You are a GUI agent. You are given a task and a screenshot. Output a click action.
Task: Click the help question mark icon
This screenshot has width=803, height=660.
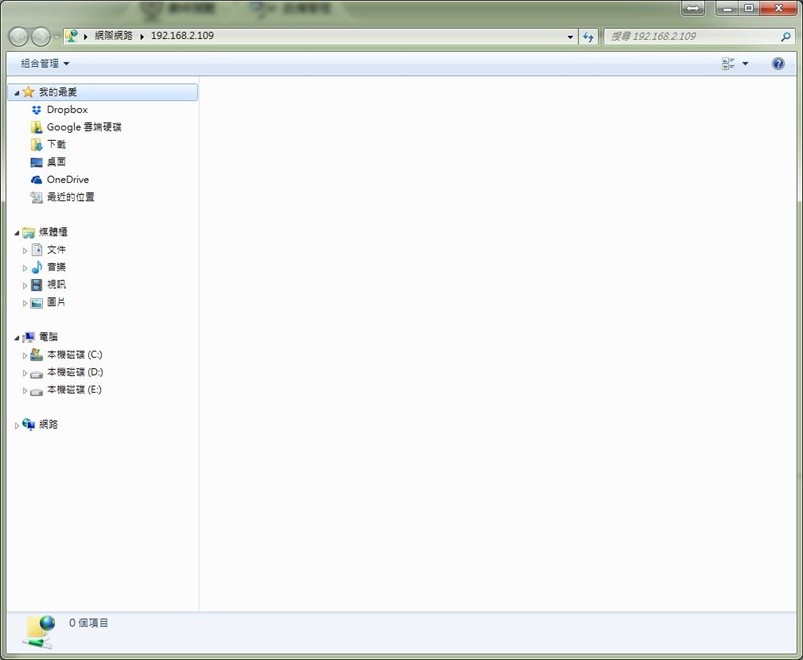click(x=778, y=63)
